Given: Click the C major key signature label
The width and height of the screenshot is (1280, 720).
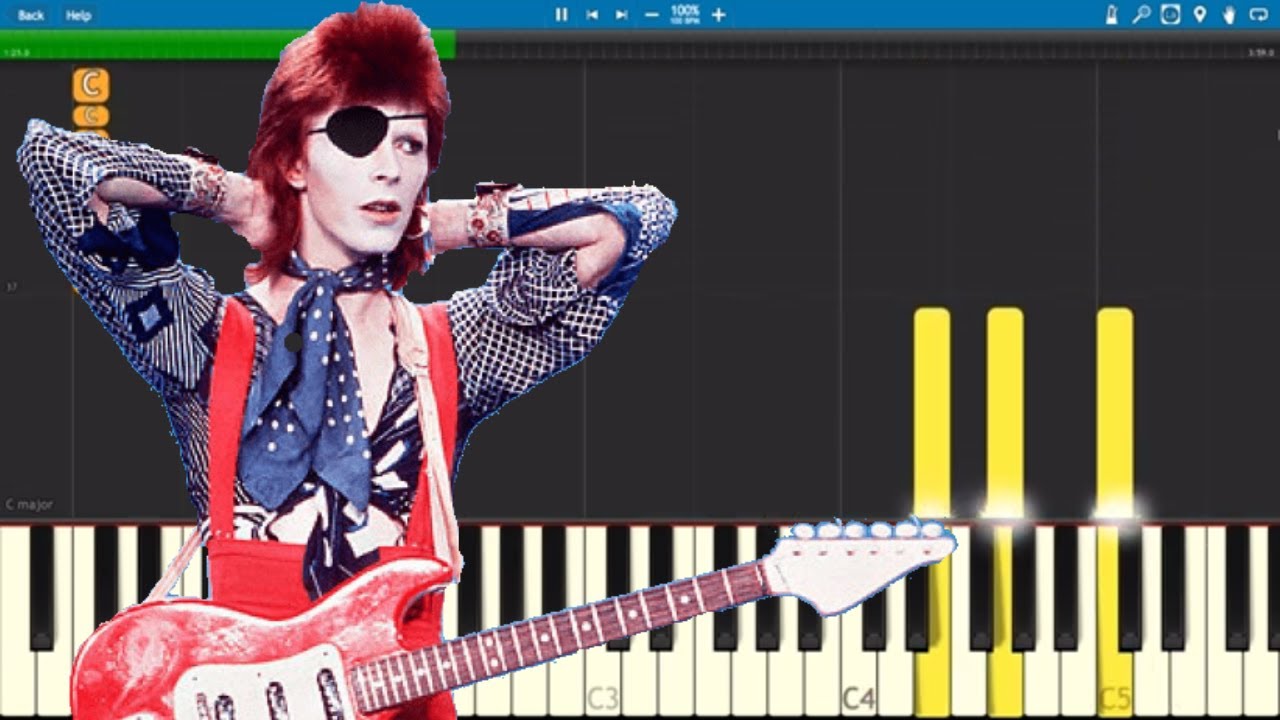Looking at the screenshot, I should [29, 505].
